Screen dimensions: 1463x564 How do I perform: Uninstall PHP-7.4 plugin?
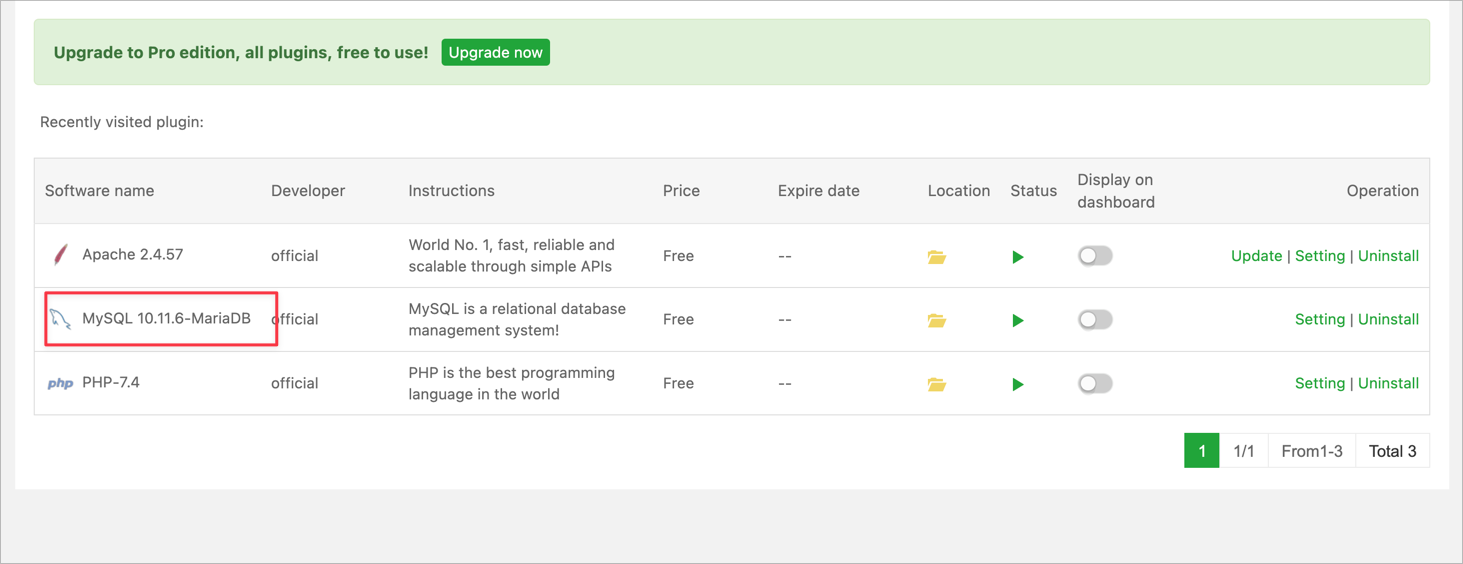[x=1388, y=384]
